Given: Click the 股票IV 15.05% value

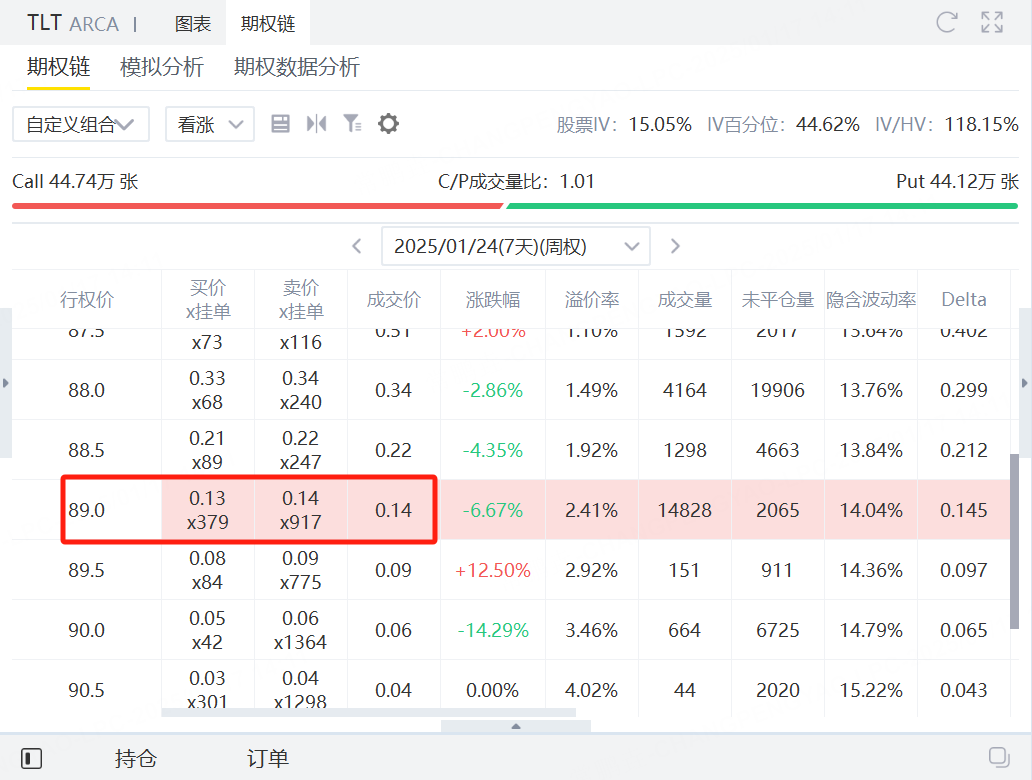Looking at the screenshot, I should pyautogui.click(x=660, y=124).
